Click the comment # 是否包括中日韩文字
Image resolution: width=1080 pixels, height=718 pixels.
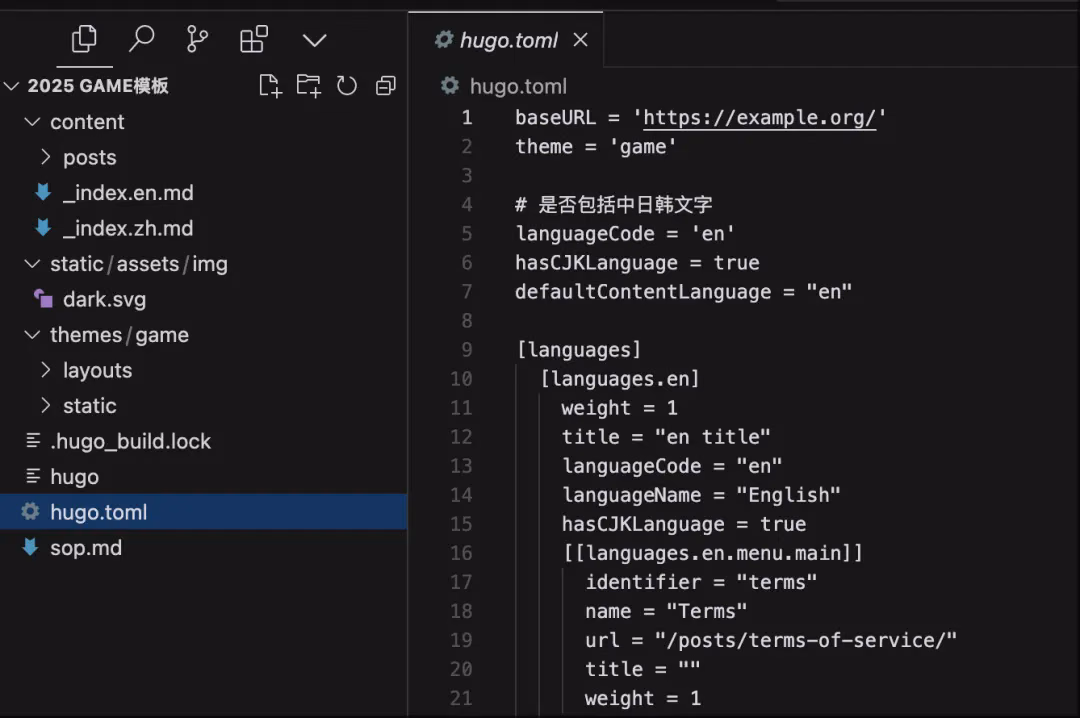(x=614, y=205)
